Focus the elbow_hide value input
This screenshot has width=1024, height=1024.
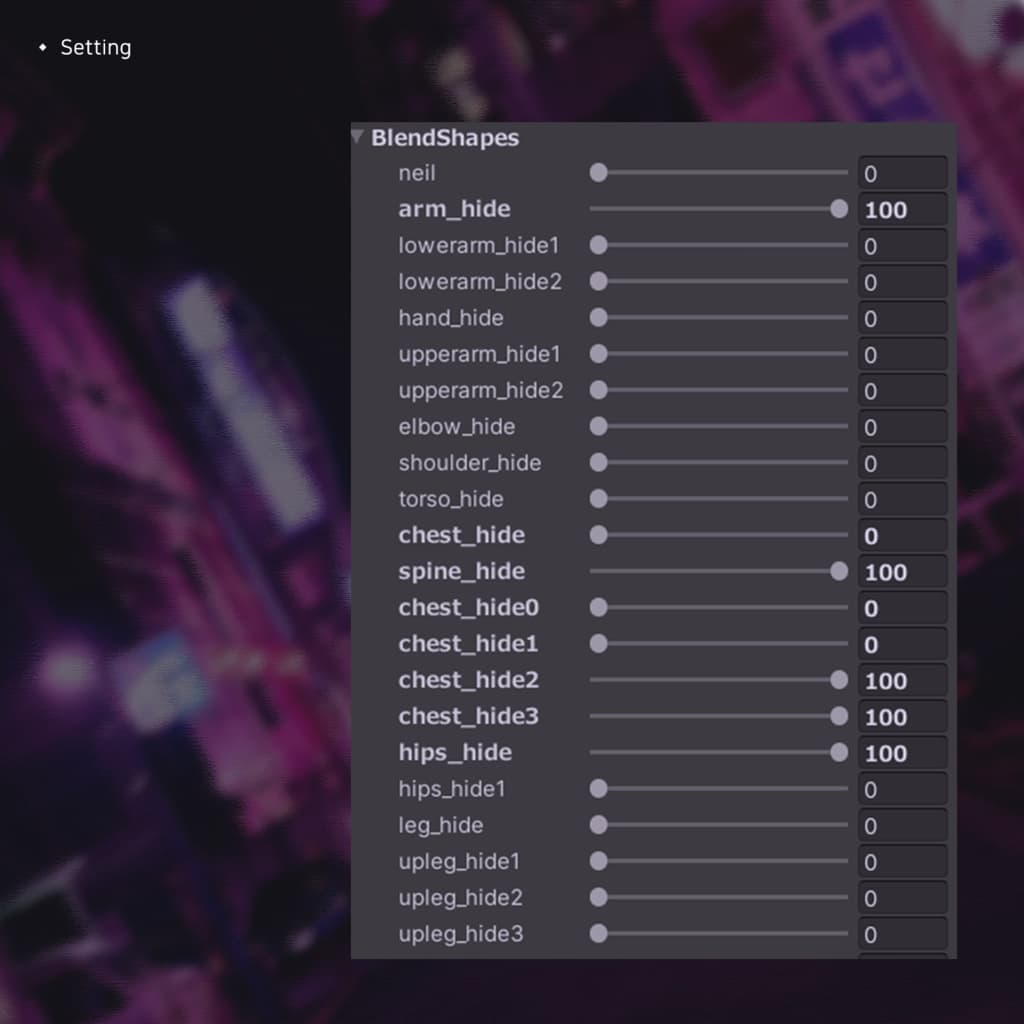(902, 427)
